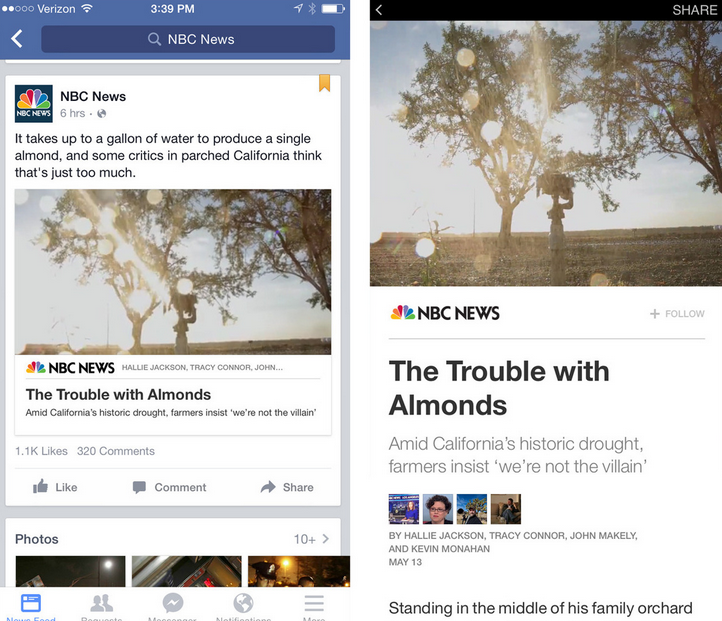Follow NBC News with the plus button
Screen dimensions: 722x621
click(x=677, y=313)
